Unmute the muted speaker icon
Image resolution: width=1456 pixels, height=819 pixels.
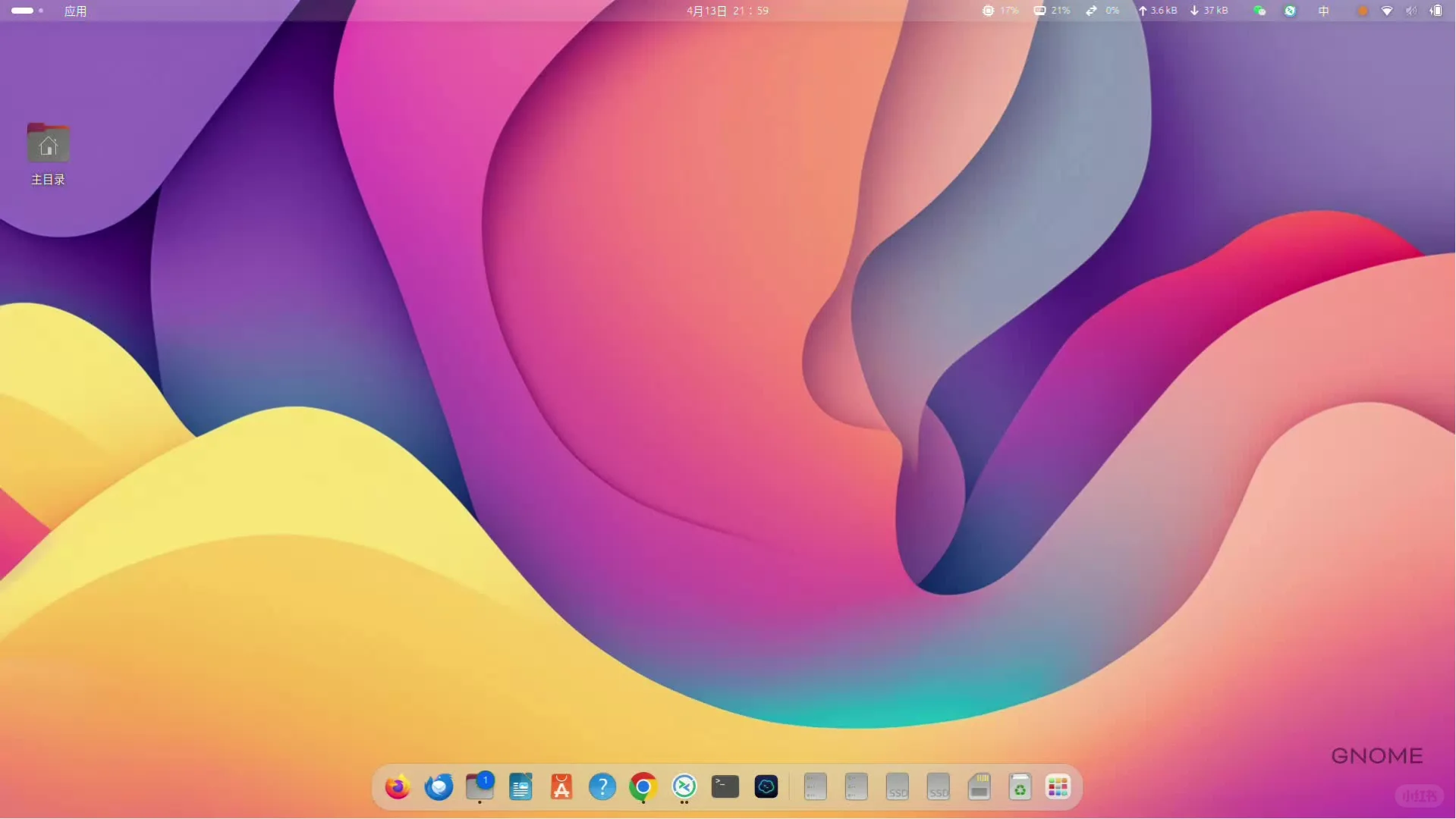[x=1411, y=11]
